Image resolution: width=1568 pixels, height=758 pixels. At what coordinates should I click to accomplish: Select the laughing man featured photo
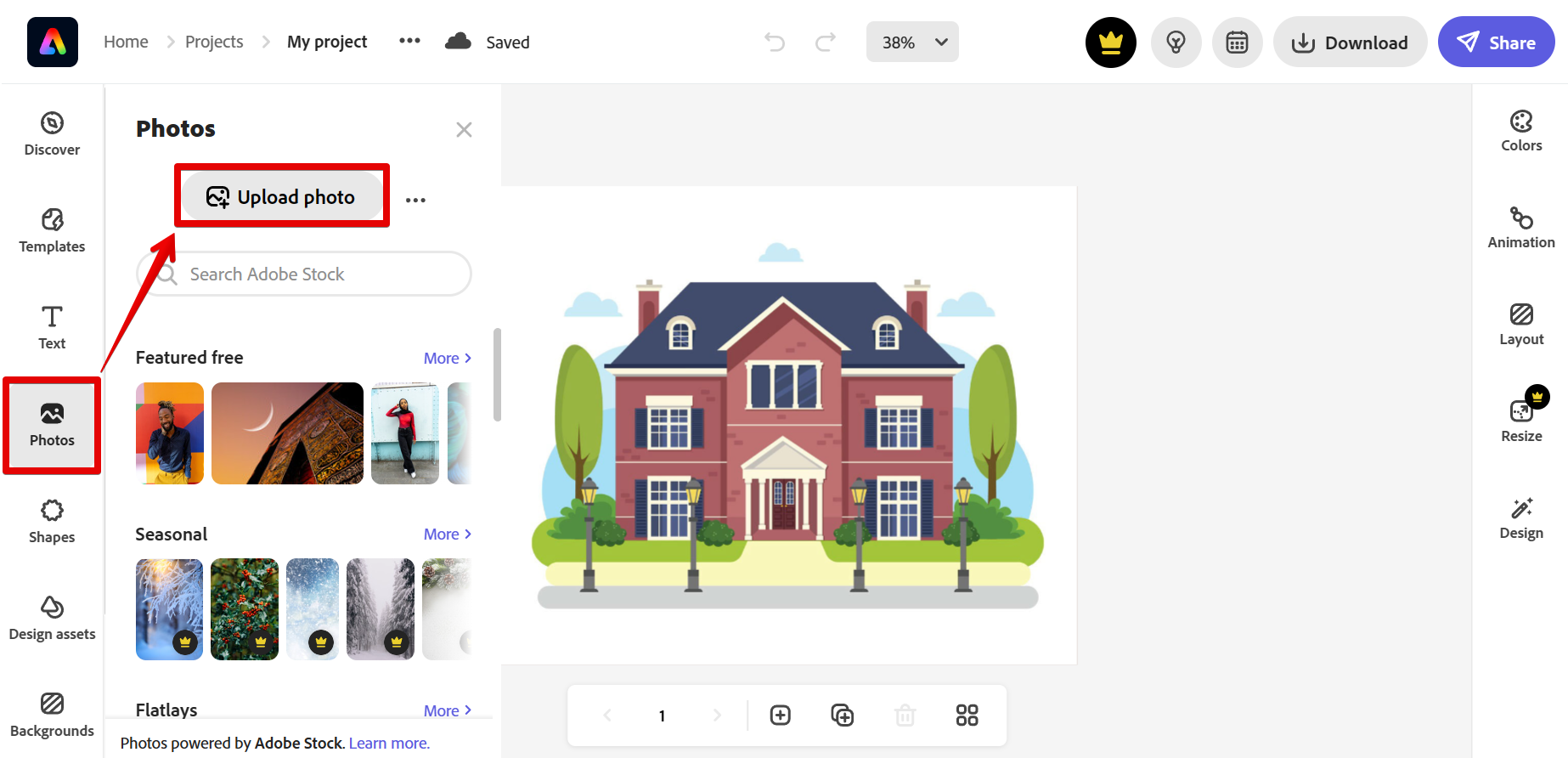[x=170, y=433]
